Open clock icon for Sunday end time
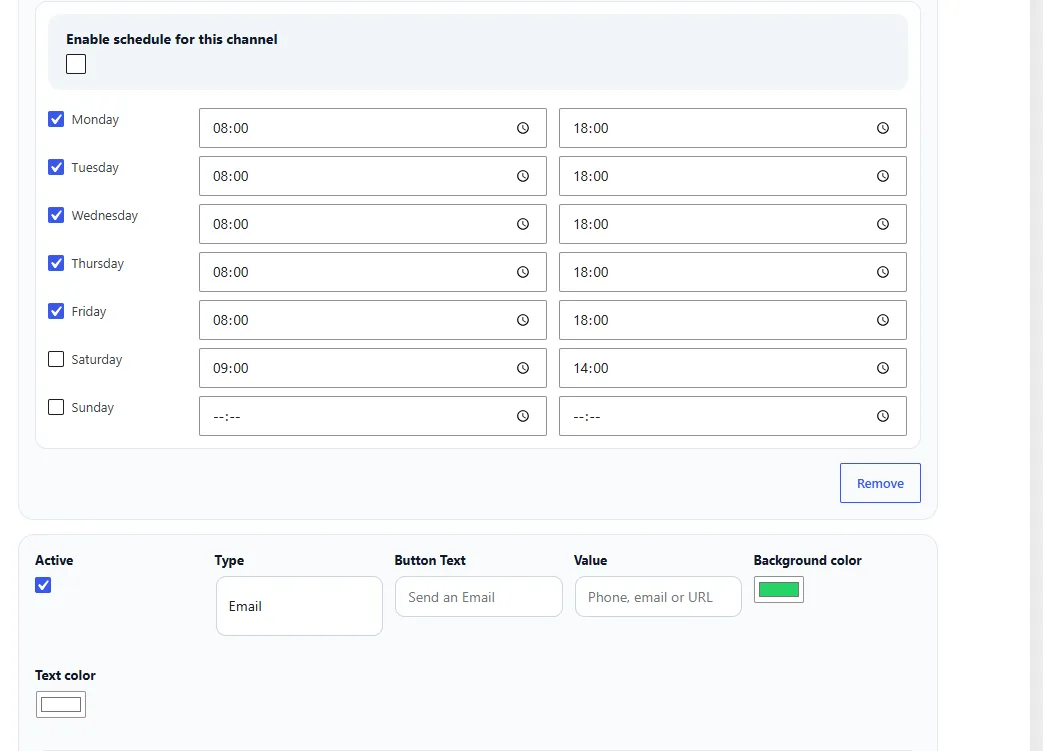Screen dimensions: 1043x751 click(883, 416)
